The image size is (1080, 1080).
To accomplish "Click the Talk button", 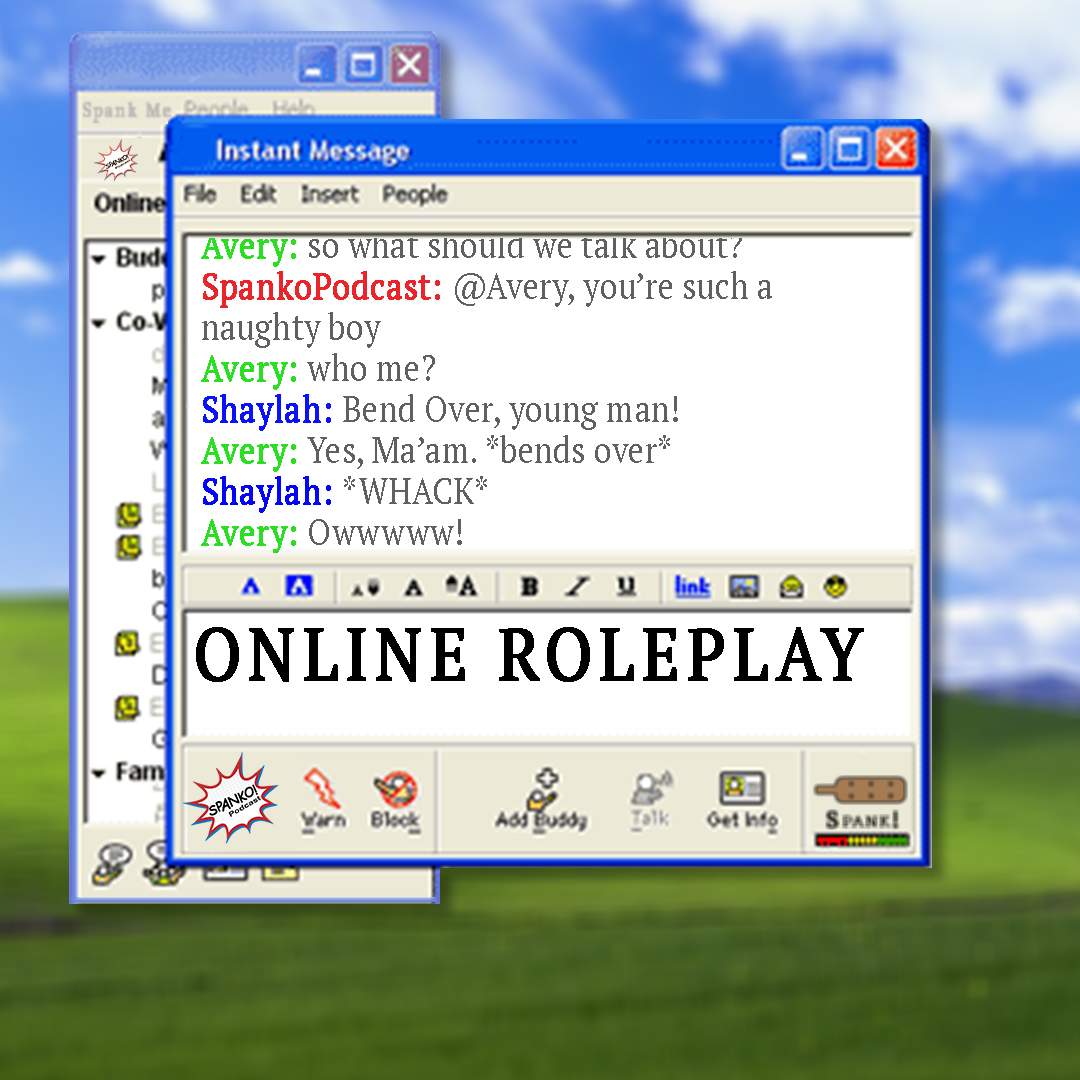I will [x=651, y=800].
